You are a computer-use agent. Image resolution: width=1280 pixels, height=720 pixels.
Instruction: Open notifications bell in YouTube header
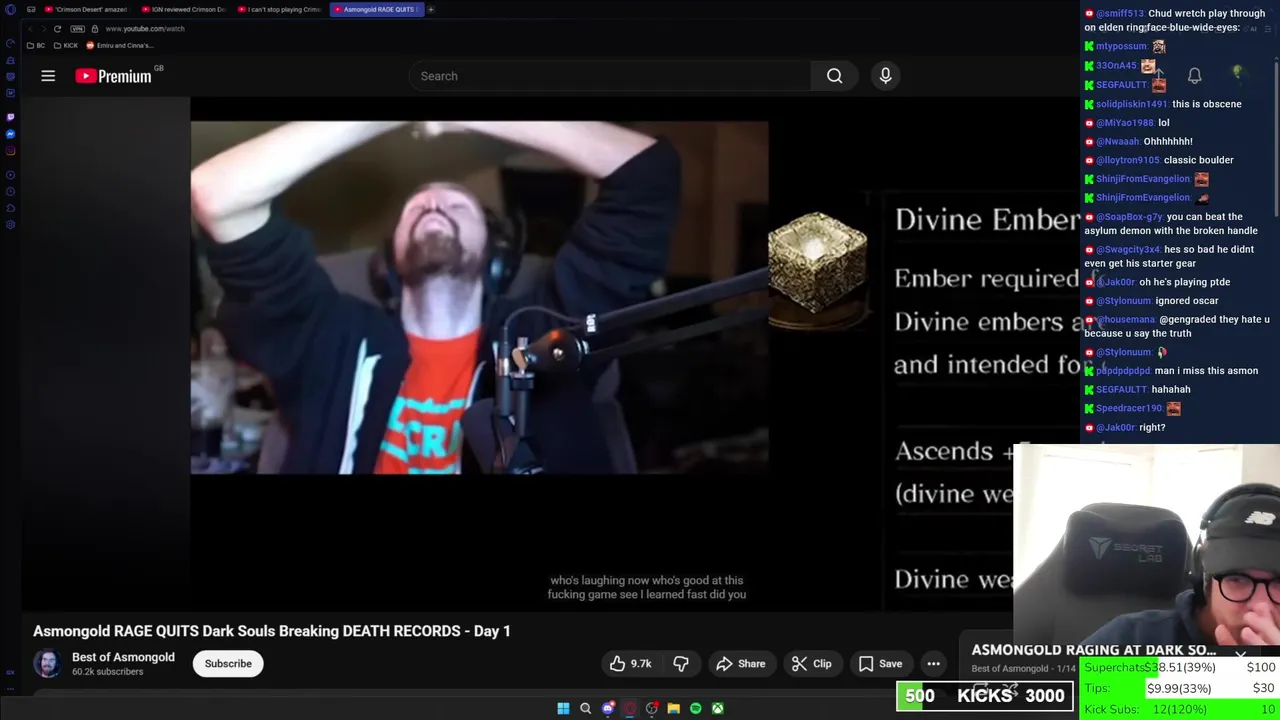click(1194, 76)
